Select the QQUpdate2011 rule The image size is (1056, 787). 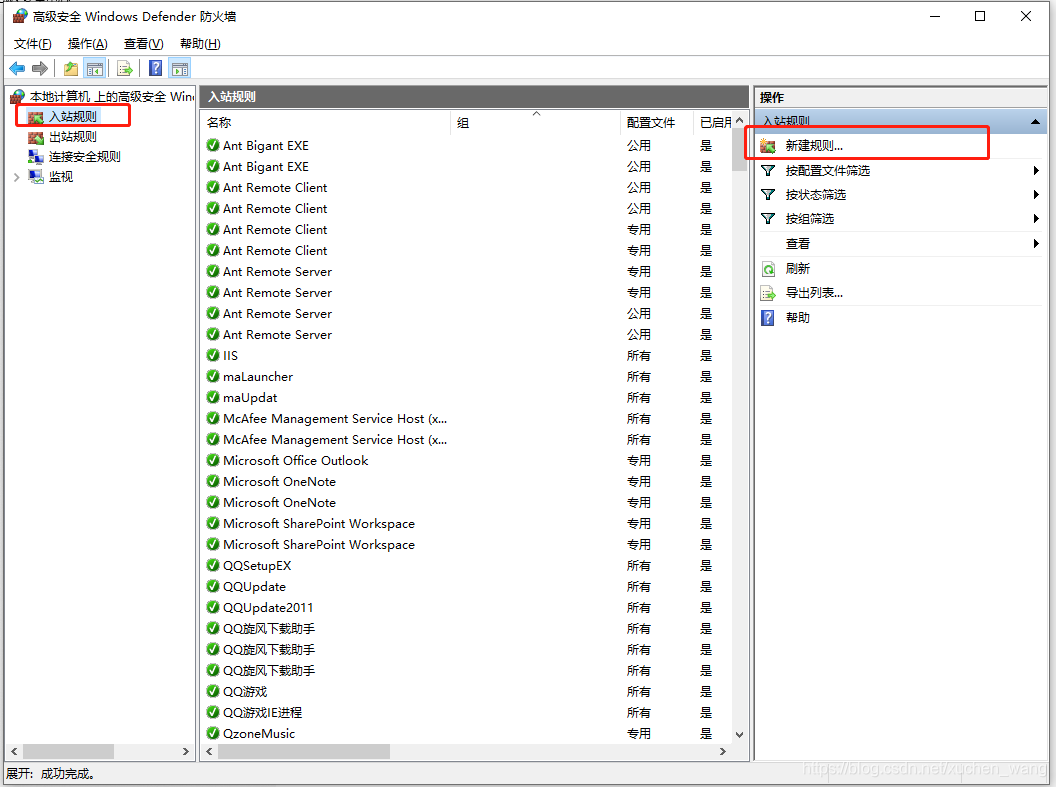(x=268, y=607)
